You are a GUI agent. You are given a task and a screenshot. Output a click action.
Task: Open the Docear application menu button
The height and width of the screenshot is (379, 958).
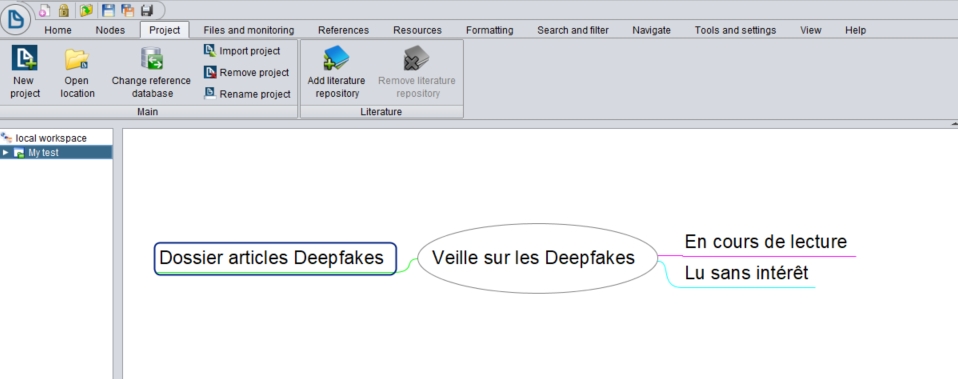[x=15, y=19]
